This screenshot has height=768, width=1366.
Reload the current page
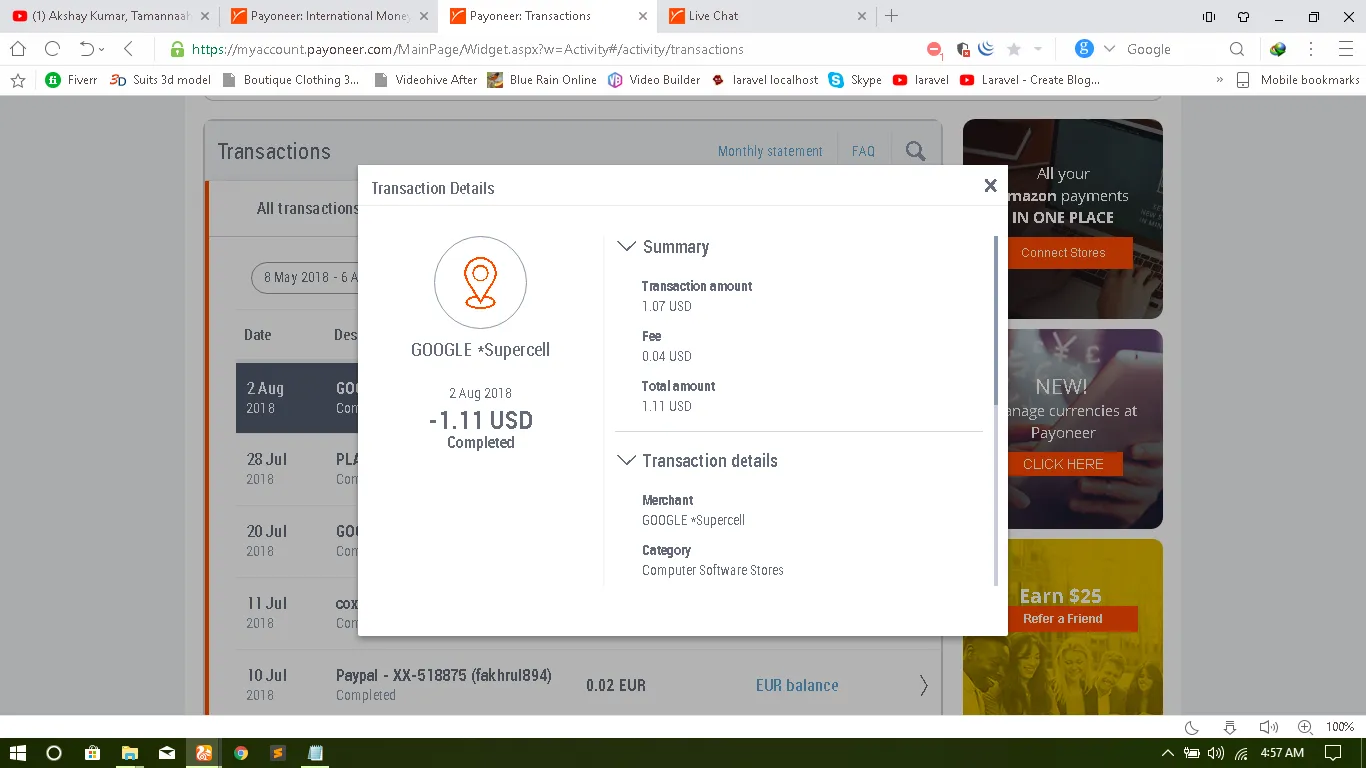tap(52, 49)
